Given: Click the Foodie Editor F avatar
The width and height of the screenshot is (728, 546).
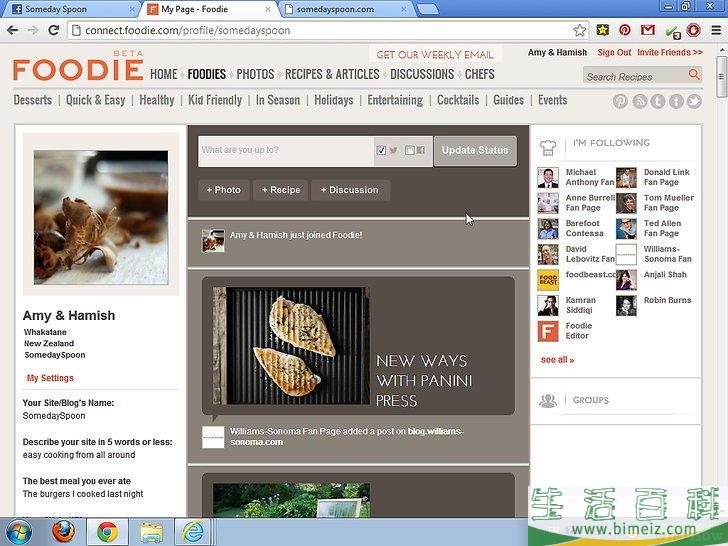Looking at the screenshot, I should click(x=548, y=331).
